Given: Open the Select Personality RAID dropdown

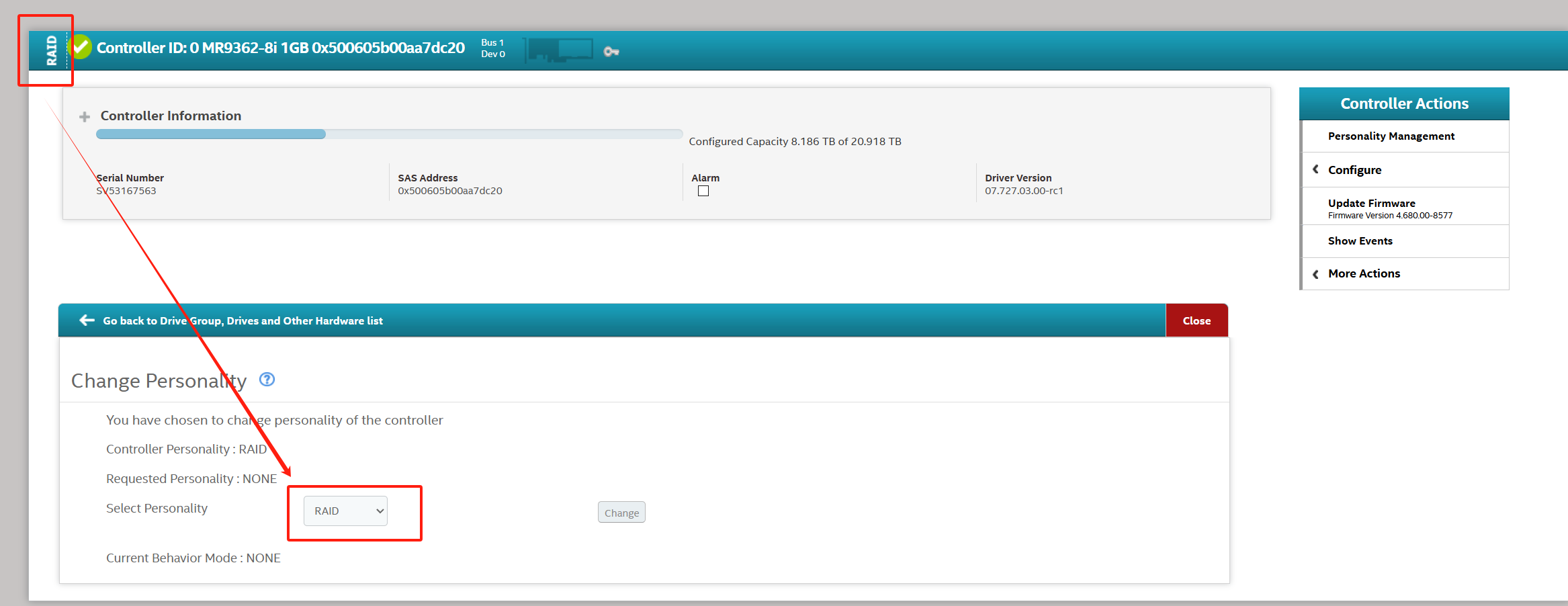Looking at the screenshot, I should click(x=345, y=511).
